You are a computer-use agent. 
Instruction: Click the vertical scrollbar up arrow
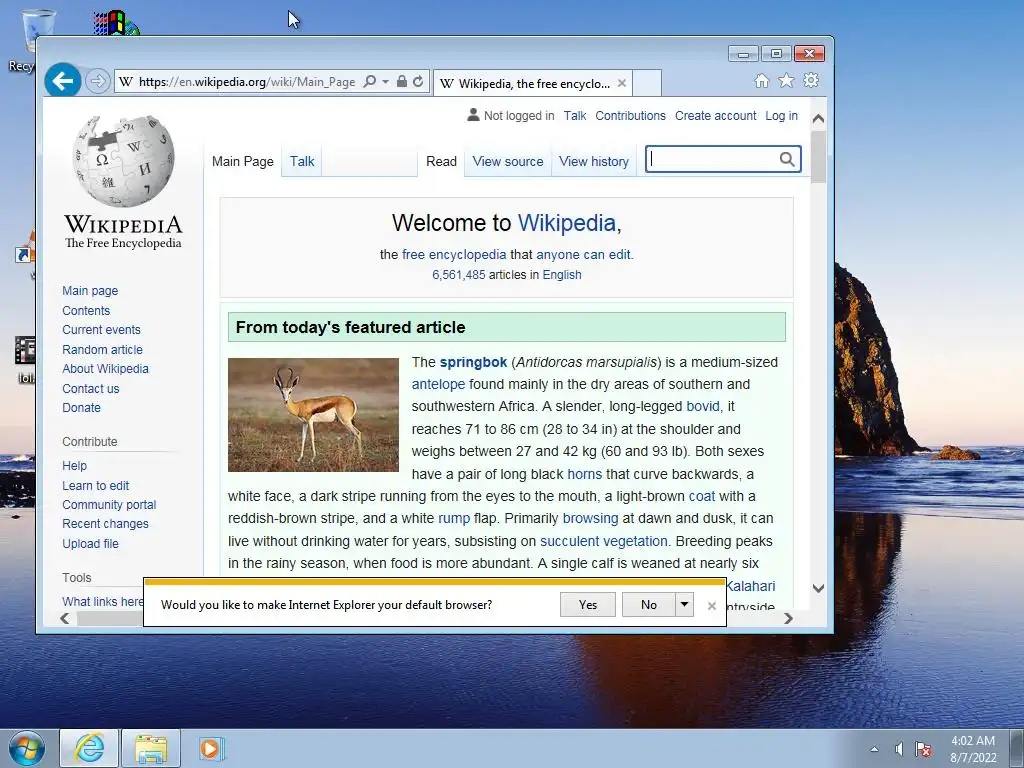coord(818,119)
